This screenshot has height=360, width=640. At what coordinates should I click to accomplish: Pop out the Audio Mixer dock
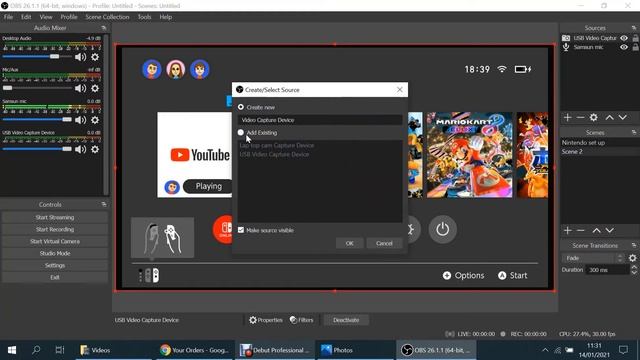(x=104, y=28)
